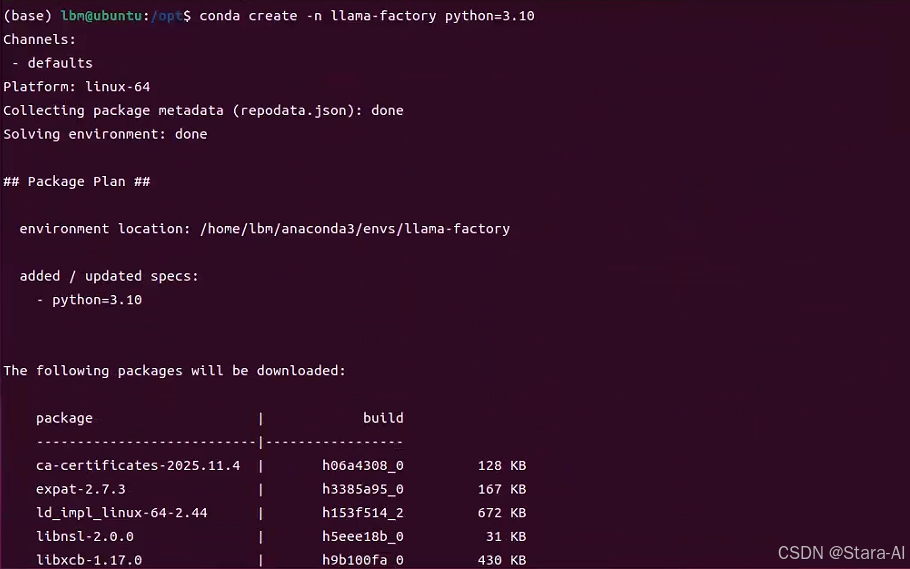Click the 'expat-2.7.3' package name
Screen dimensions: 910x569
click(81, 489)
